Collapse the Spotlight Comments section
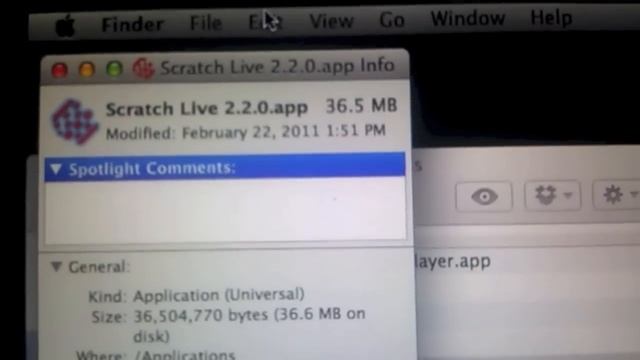The image size is (640, 360). point(56,169)
